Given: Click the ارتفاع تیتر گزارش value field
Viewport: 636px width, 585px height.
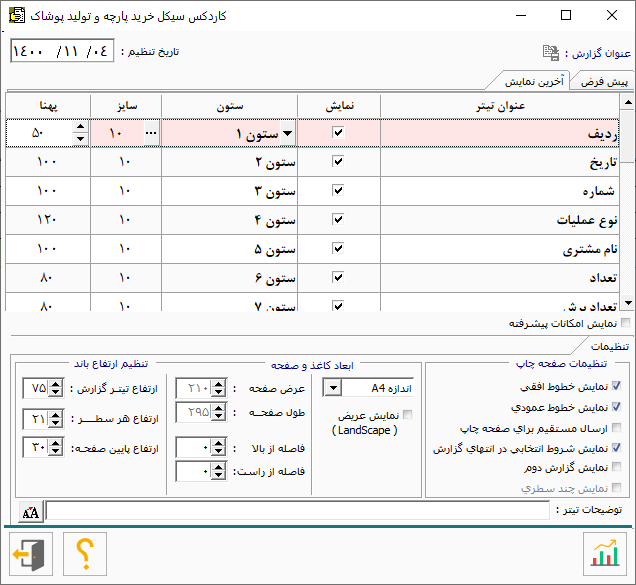Looking at the screenshot, I should point(37,388).
